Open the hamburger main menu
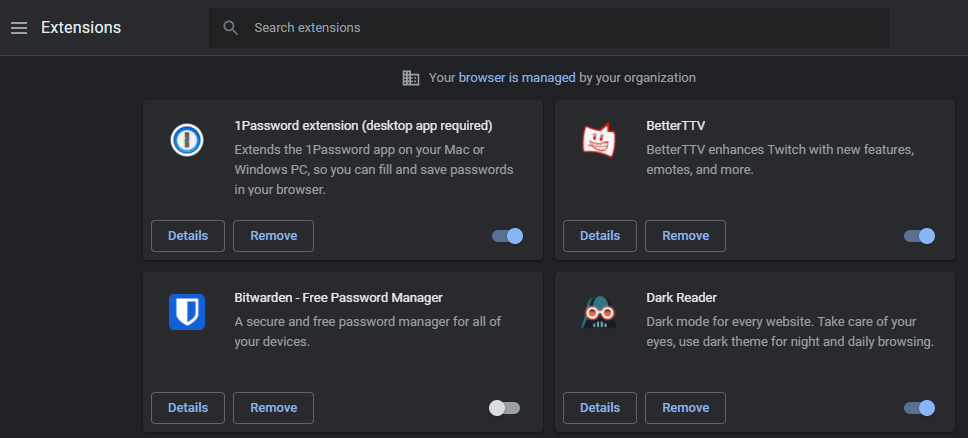 [18, 28]
